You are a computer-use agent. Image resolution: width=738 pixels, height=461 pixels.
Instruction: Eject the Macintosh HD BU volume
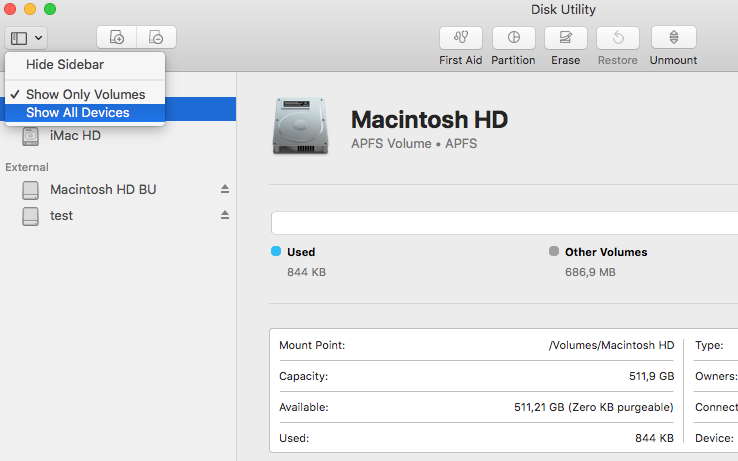click(x=225, y=189)
